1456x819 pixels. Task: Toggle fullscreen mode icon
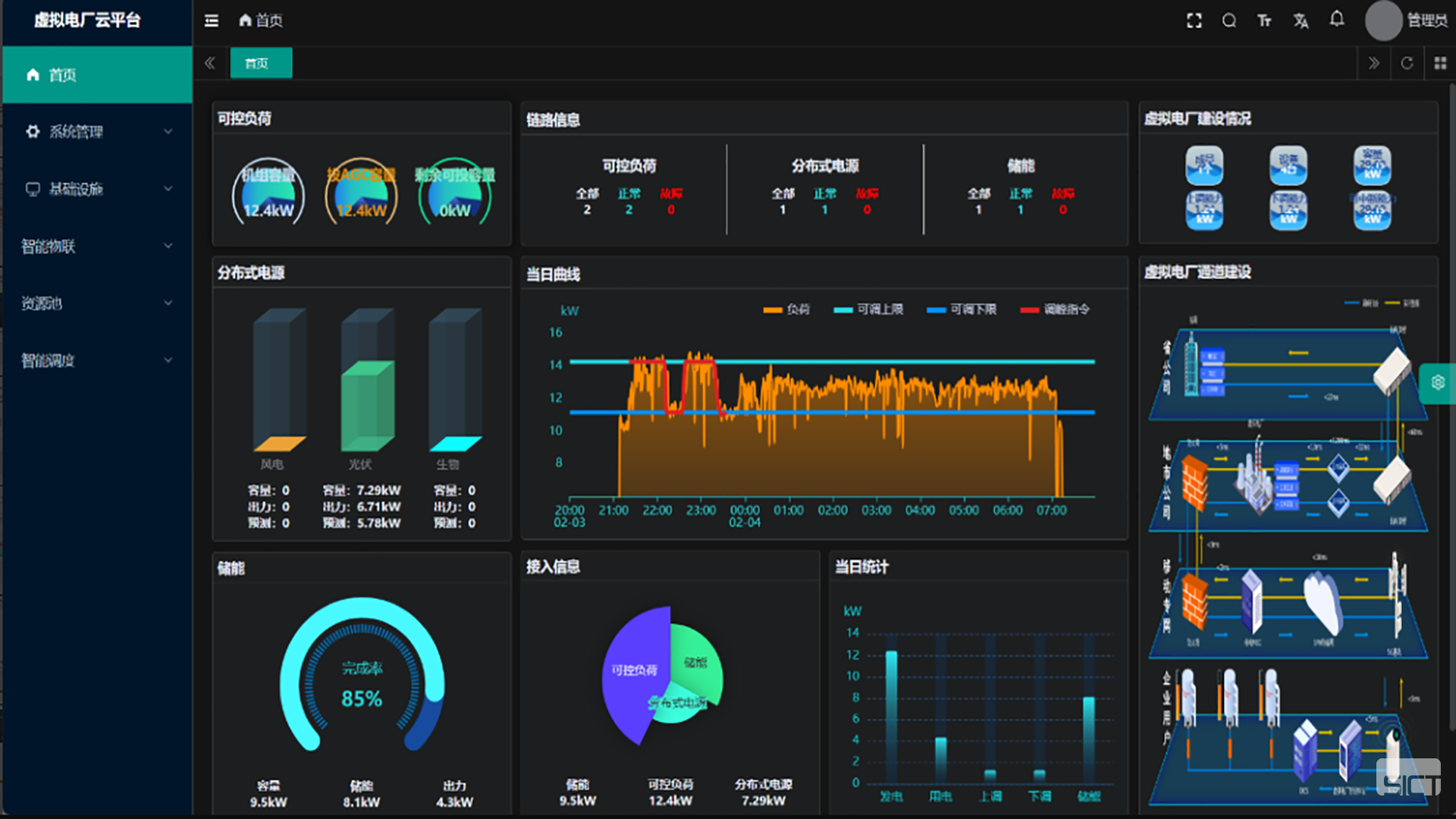click(1194, 20)
